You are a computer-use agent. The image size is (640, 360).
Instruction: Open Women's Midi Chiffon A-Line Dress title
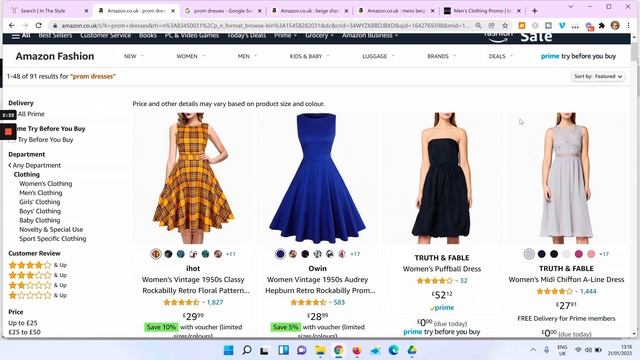(566, 280)
